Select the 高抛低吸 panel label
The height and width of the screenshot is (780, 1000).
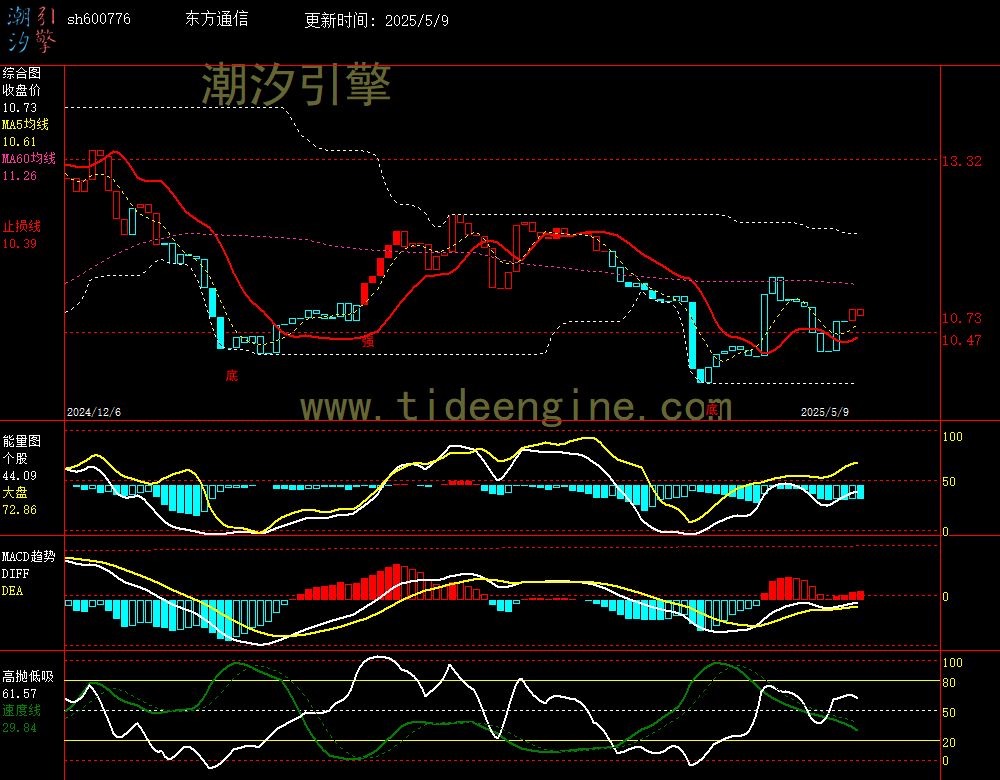click(x=28, y=676)
